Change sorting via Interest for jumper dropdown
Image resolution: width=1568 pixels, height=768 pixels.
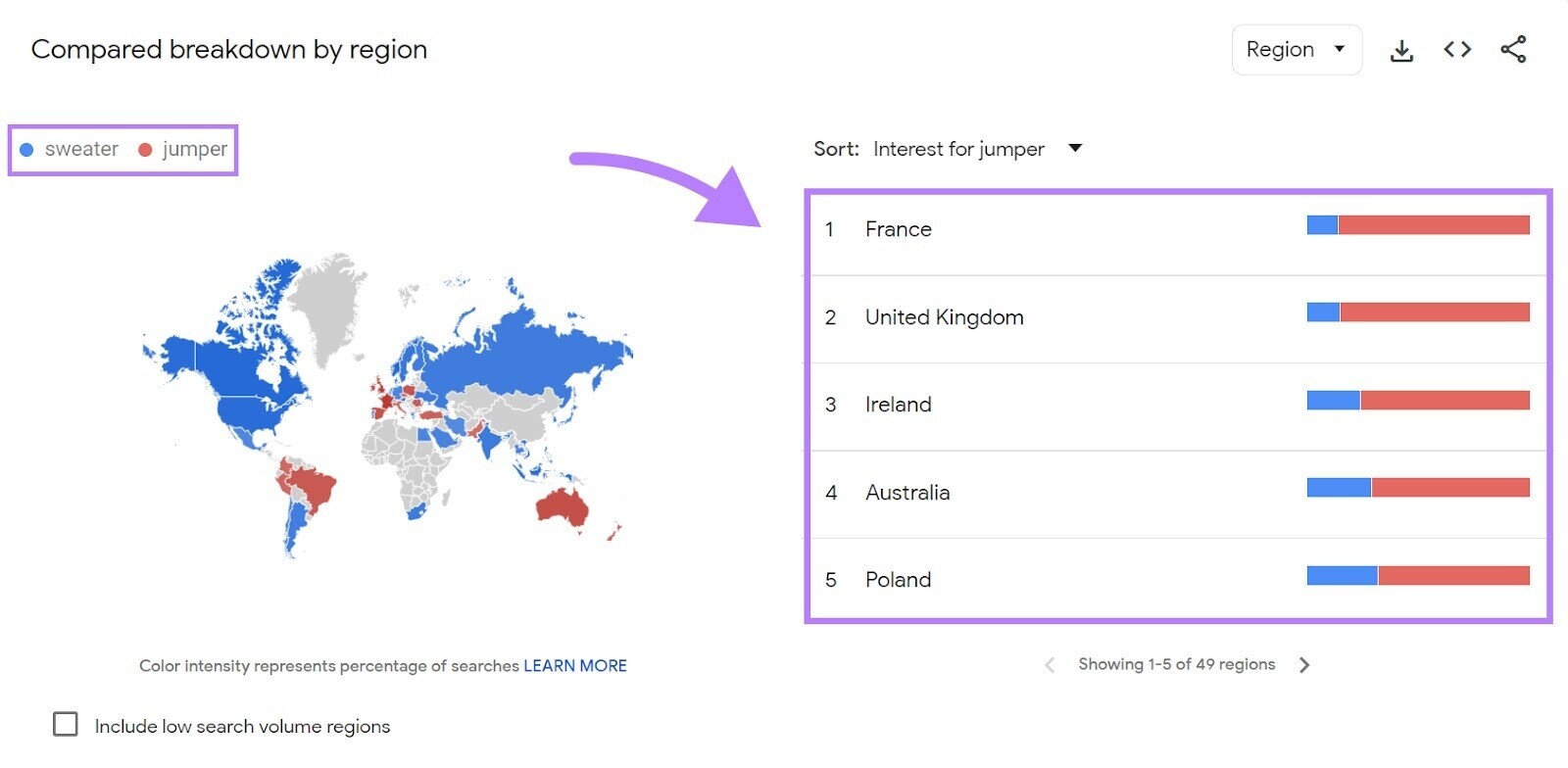click(1074, 149)
